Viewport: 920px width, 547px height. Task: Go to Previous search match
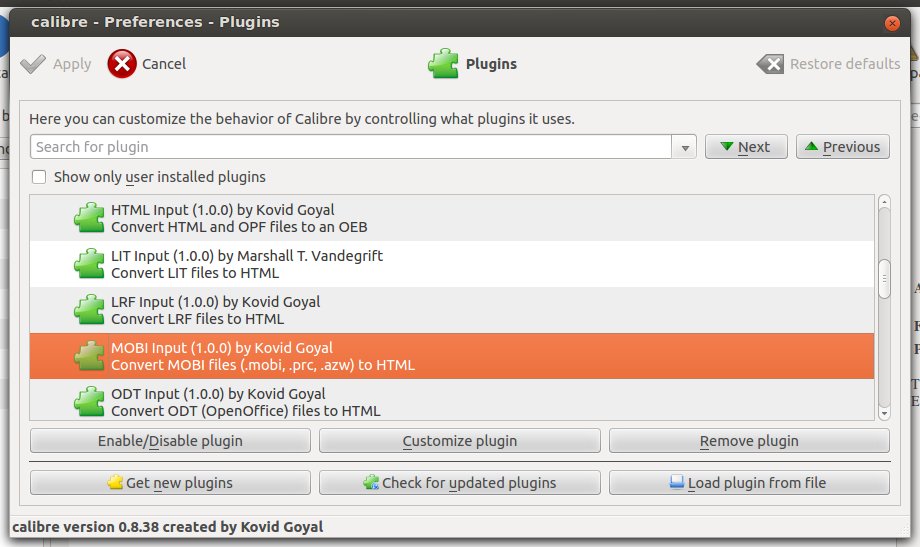(x=842, y=147)
